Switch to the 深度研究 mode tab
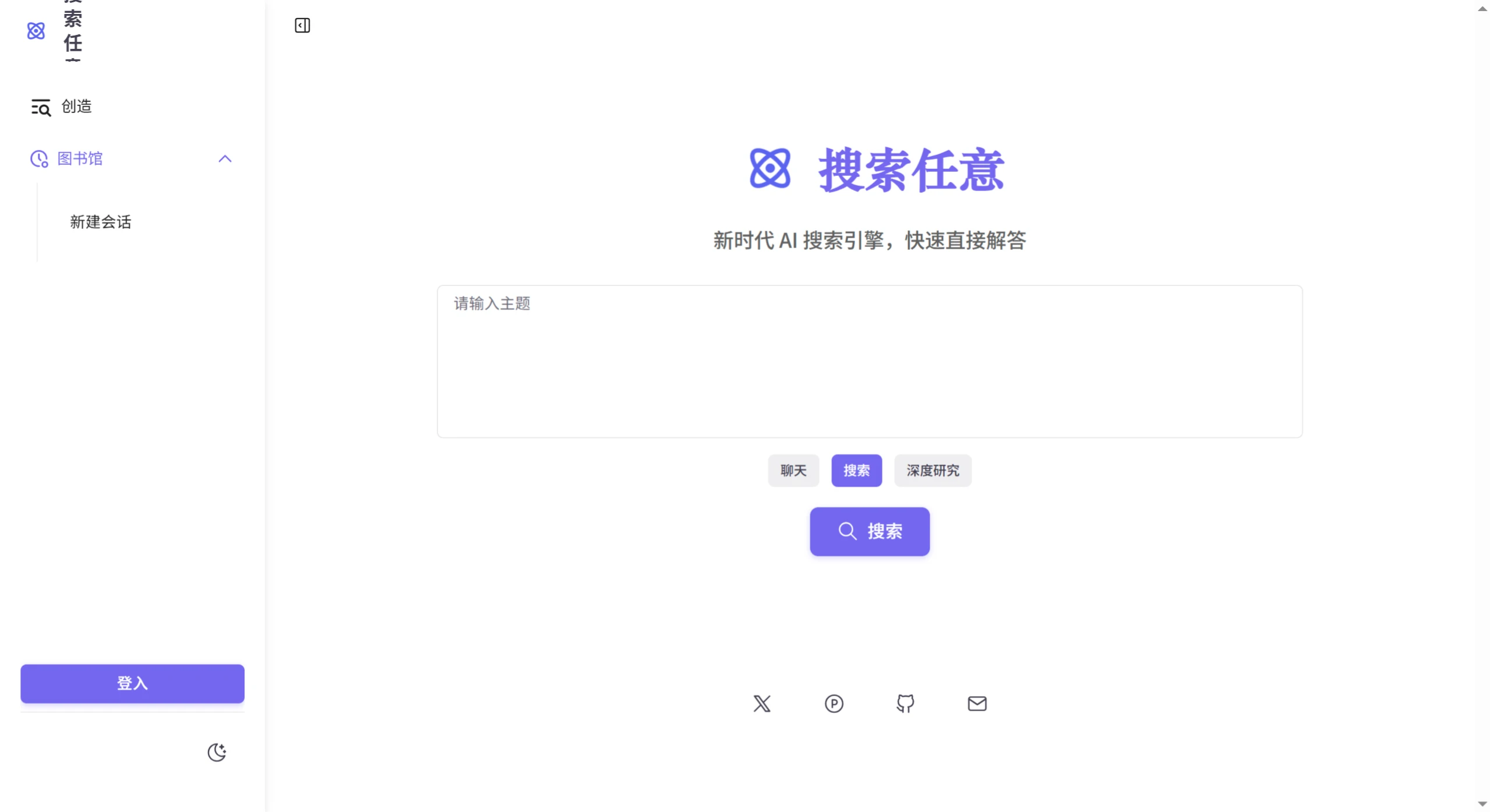Viewport: 1490px width, 812px height. tap(933, 470)
